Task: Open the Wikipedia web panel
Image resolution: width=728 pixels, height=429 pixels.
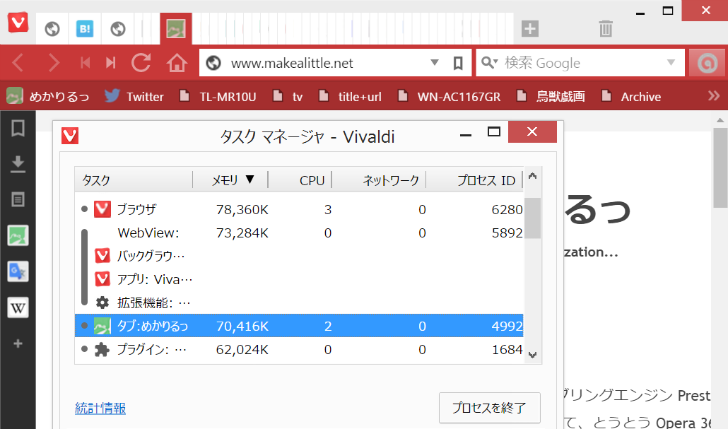Action: [18, 307]
